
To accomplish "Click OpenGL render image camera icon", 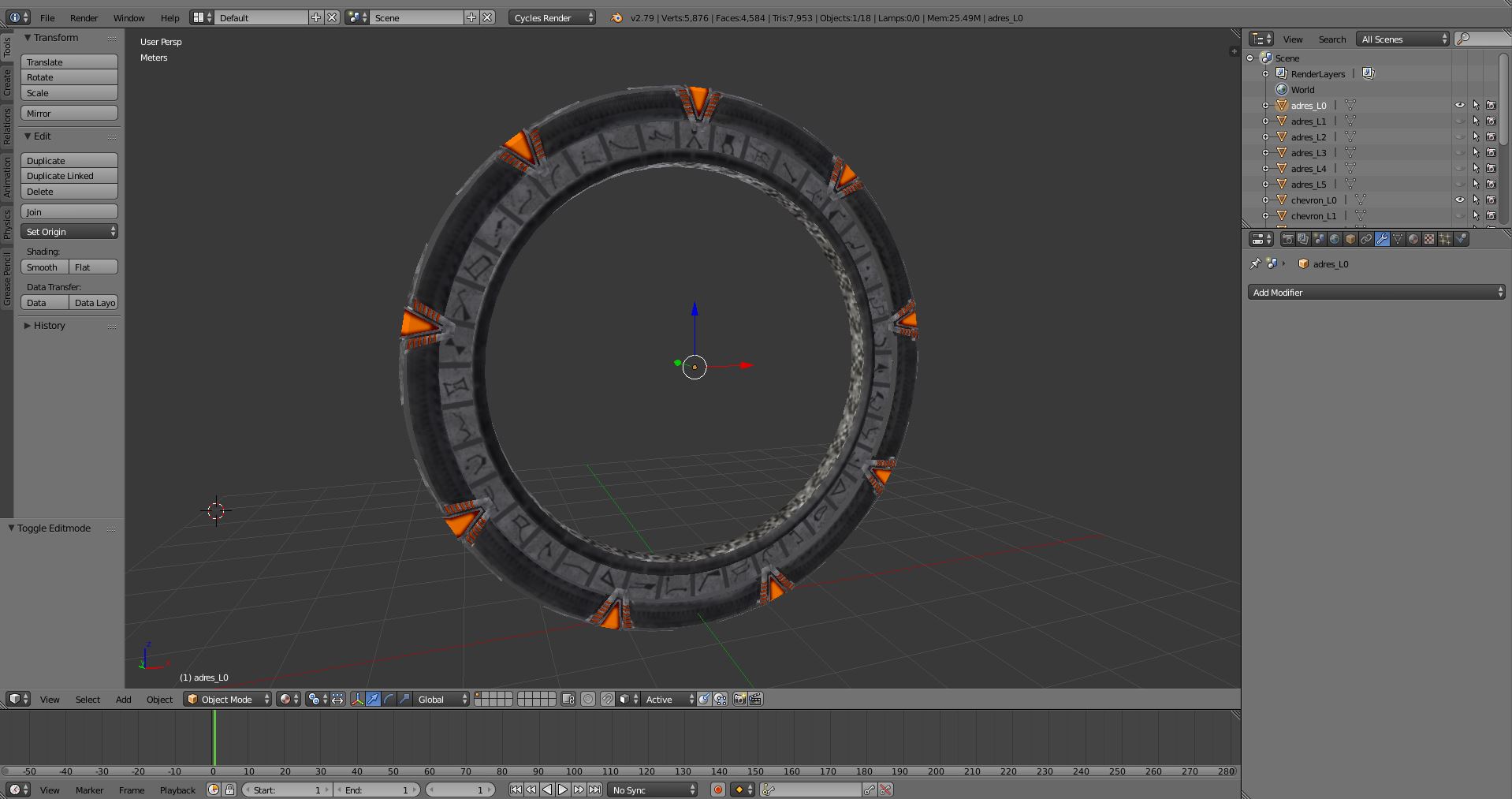I will coord(739,699).
